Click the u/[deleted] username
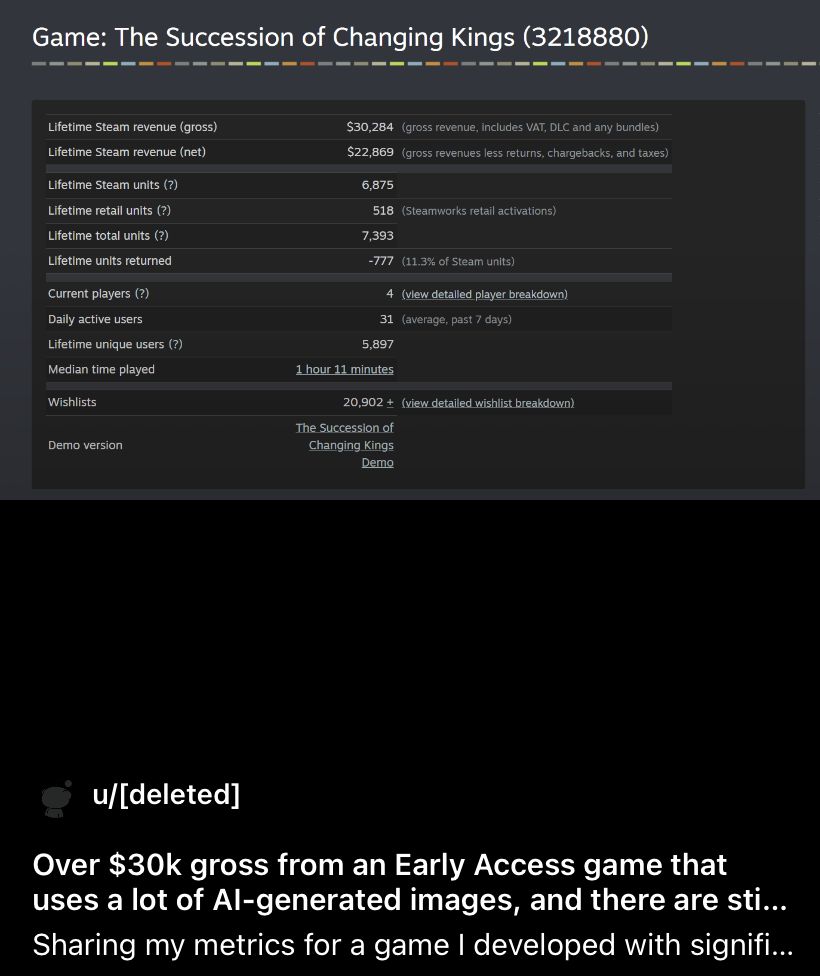Screen dimensions: 820x976 tap(166, 794)
